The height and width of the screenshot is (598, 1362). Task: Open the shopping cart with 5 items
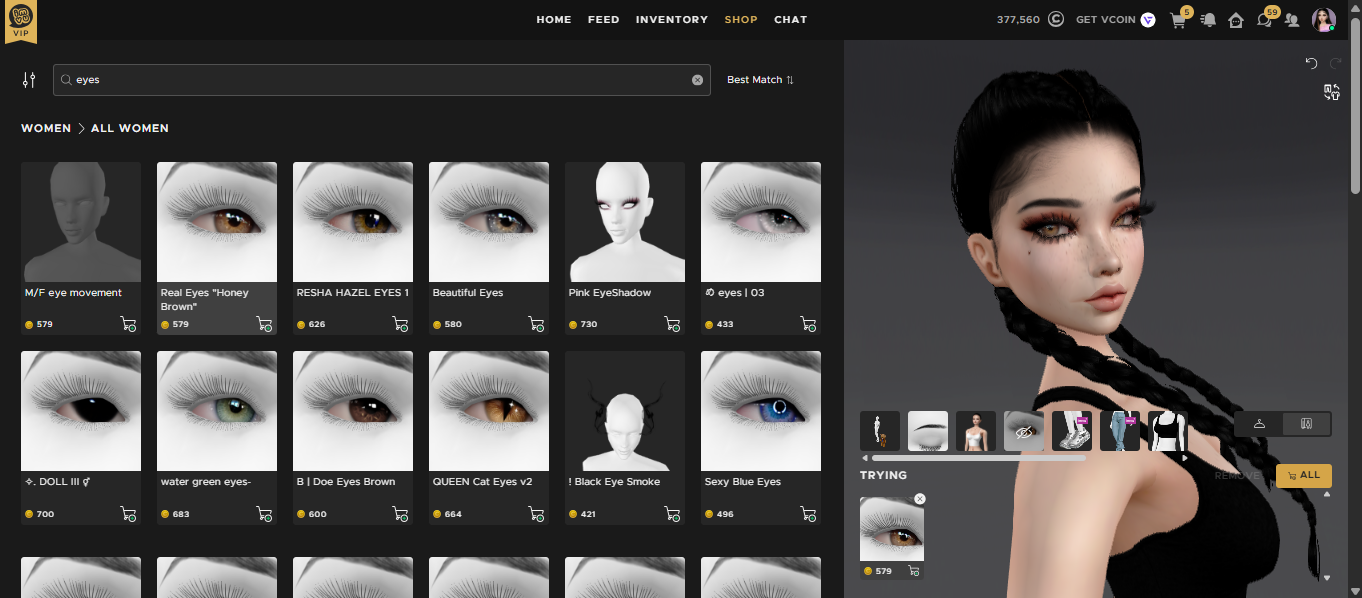coord(1178,20)
